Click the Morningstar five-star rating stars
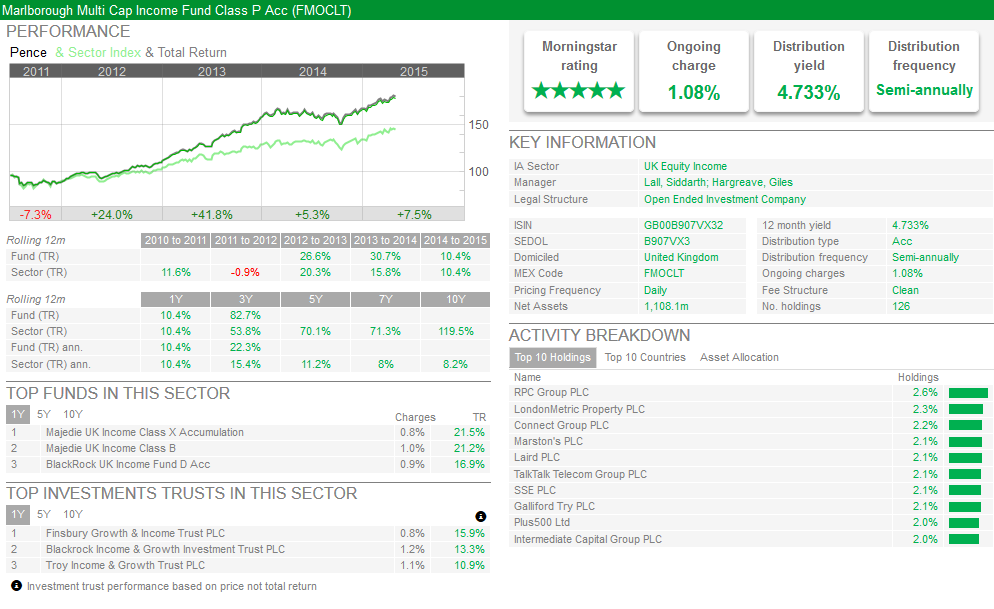Screen dimensions: 994x609 click(x=579, y=91)
